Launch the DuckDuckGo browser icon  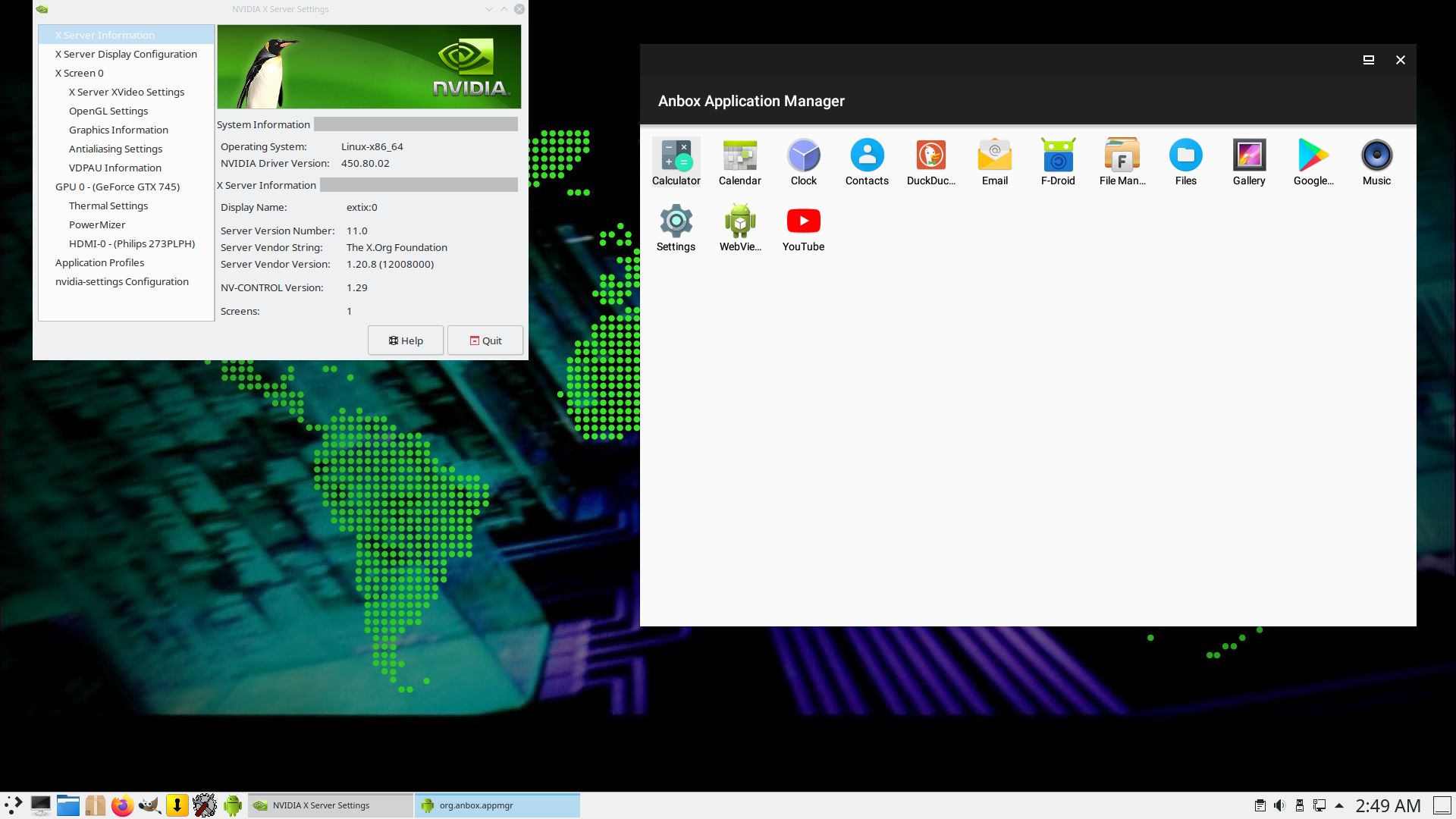point(930,162)
